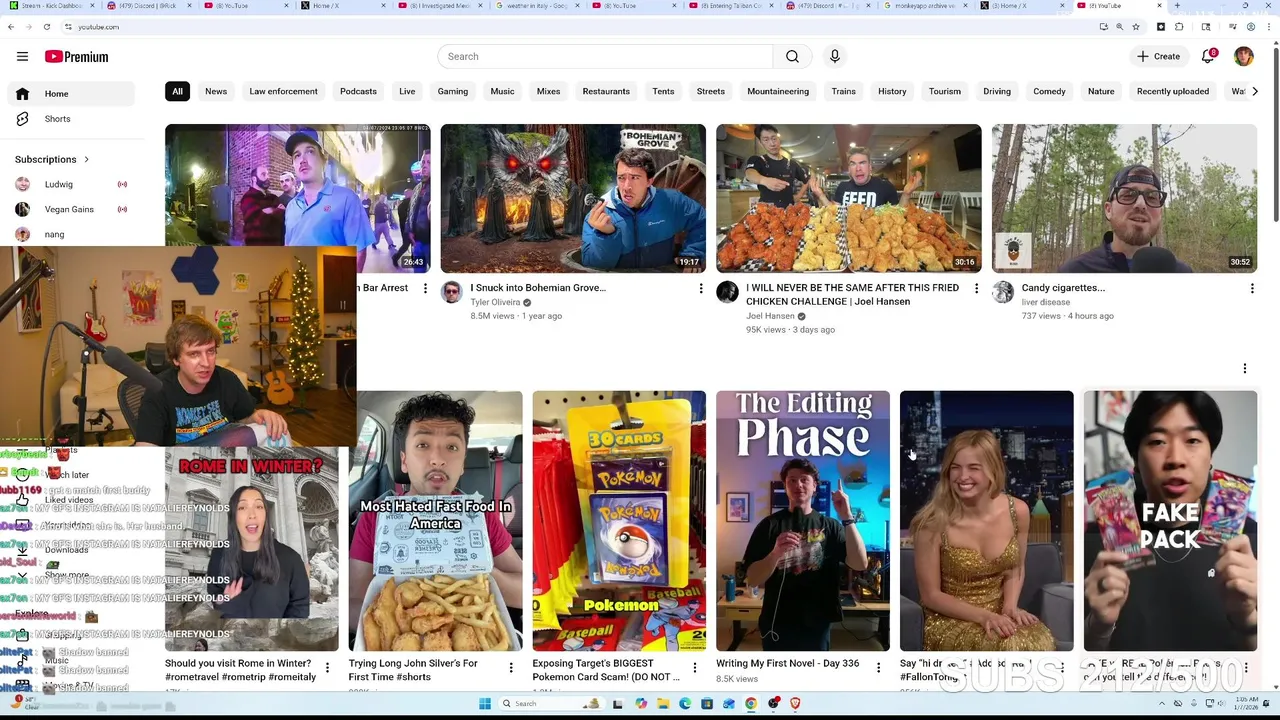The width and height of the screenshot is (1280, 720).
Task: Select the Law enforcement chip
Action: tap(283, 91)
